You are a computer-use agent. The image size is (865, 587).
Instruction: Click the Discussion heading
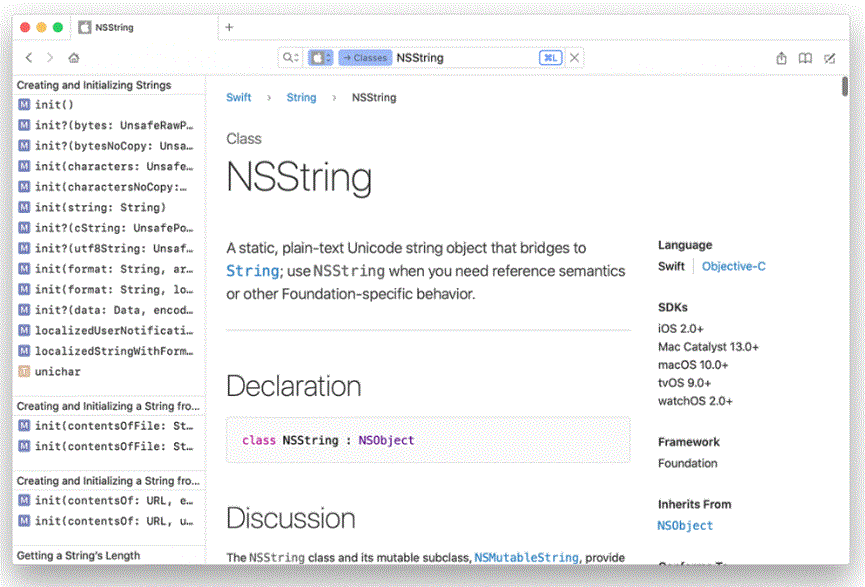click(x=291, y=518)
